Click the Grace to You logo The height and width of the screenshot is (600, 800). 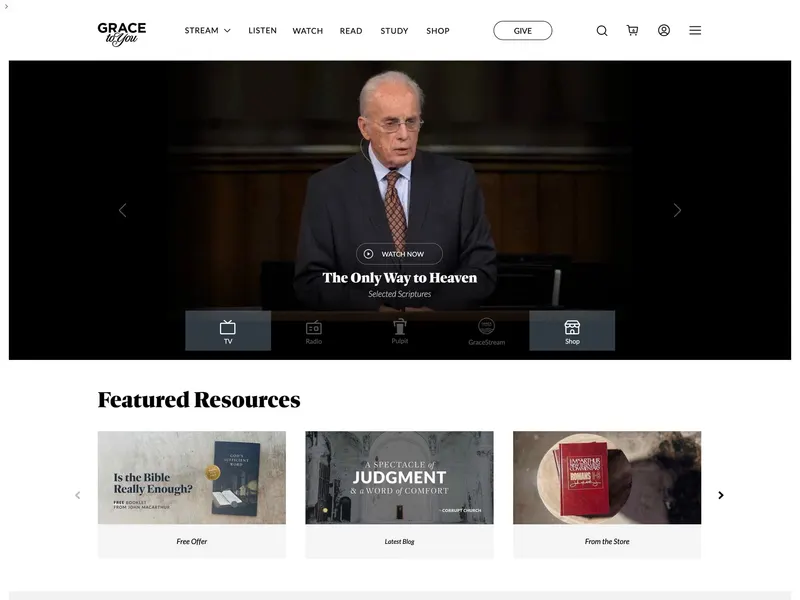[x=122, y=34]
